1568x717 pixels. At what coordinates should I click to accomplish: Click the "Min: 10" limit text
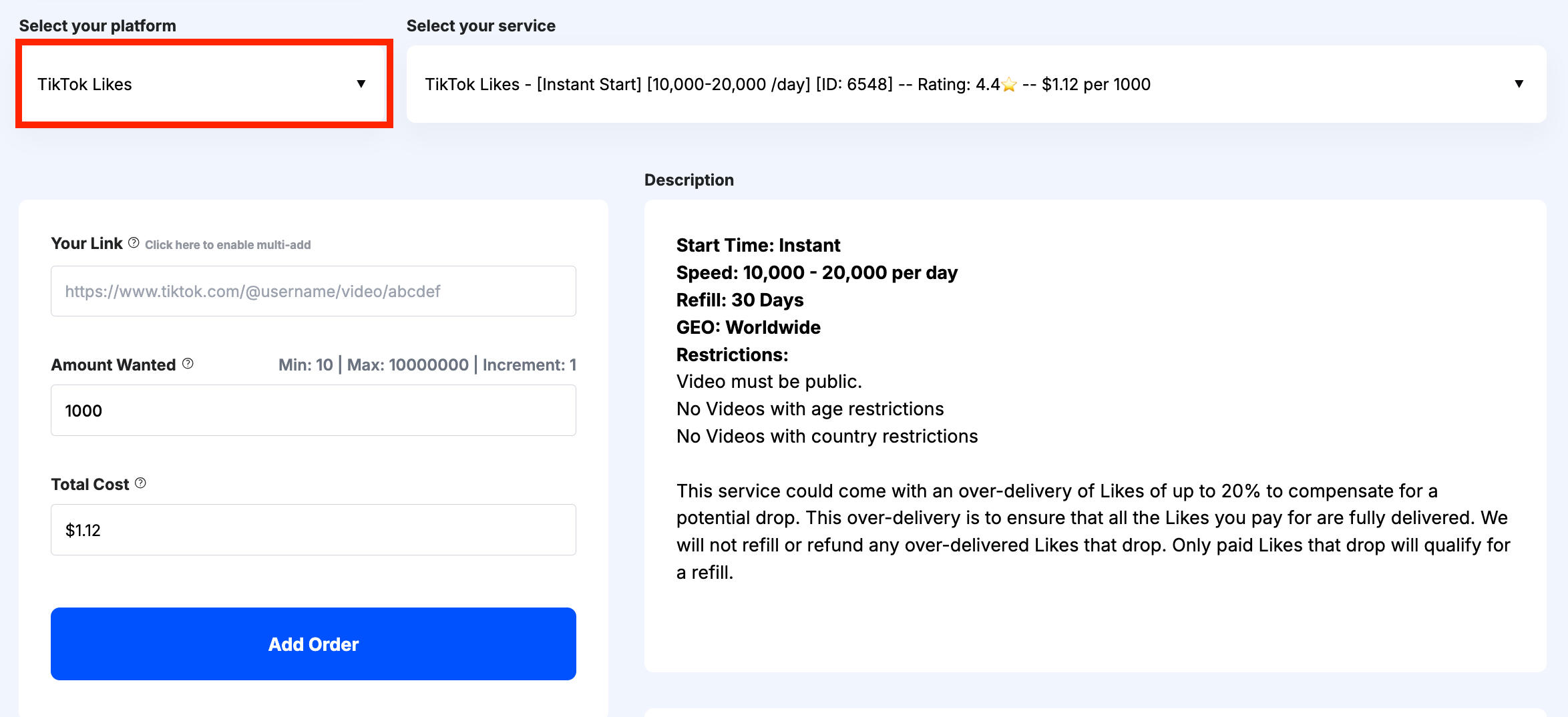305,365
